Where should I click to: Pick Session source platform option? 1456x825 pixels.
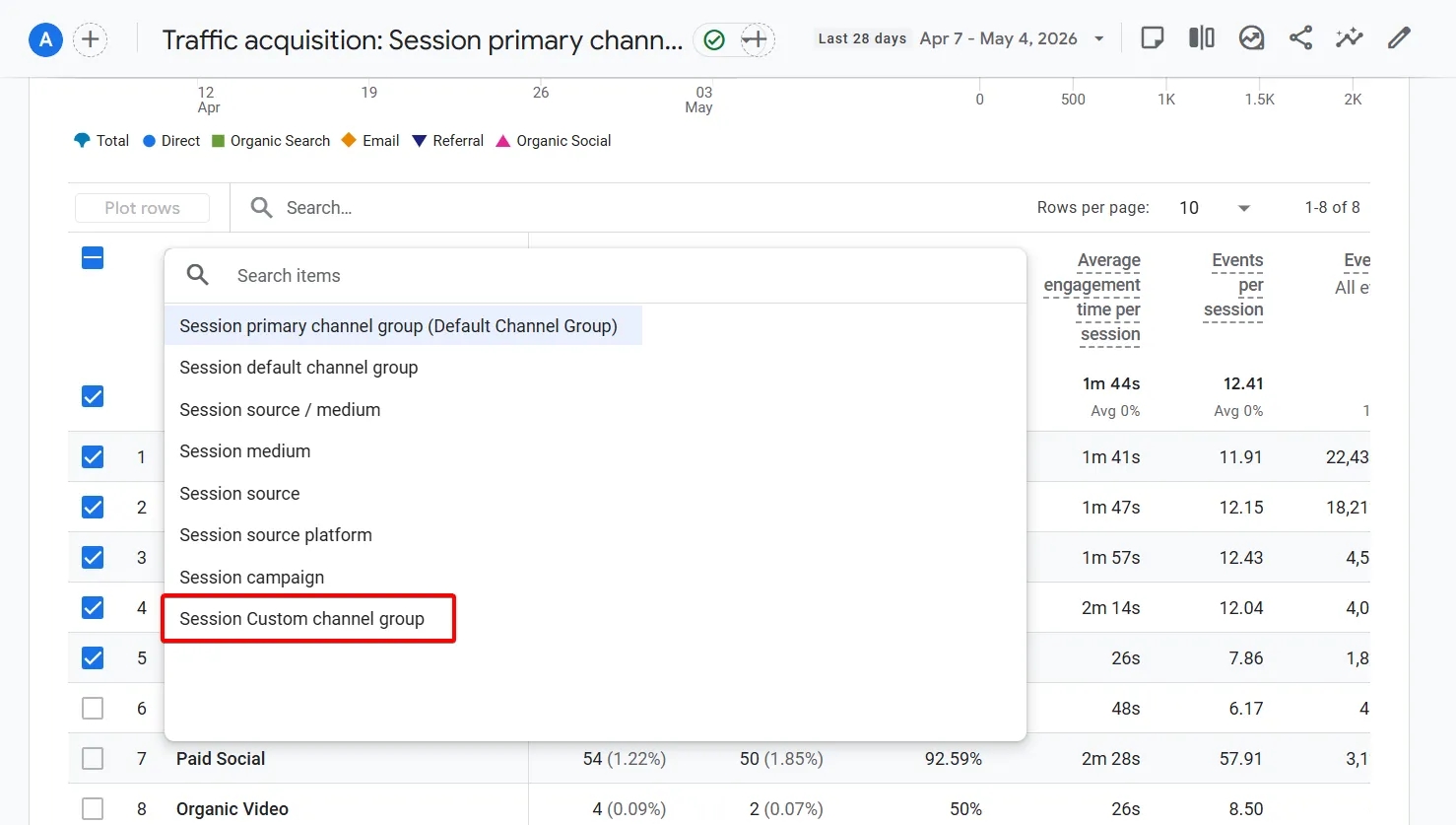click(276, 534)
